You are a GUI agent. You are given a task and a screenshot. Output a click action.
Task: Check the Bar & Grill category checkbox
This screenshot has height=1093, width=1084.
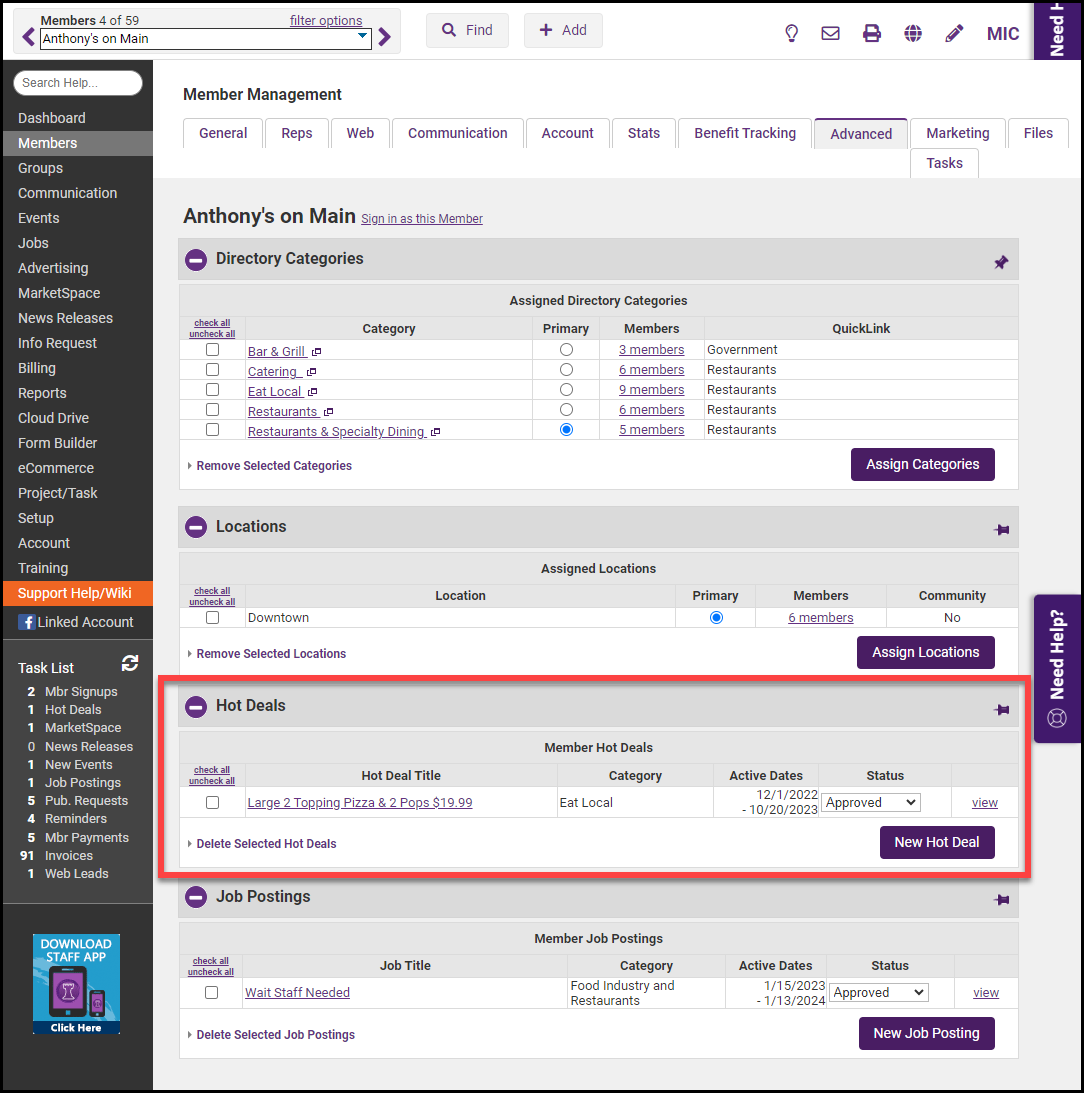pos(212,350)
